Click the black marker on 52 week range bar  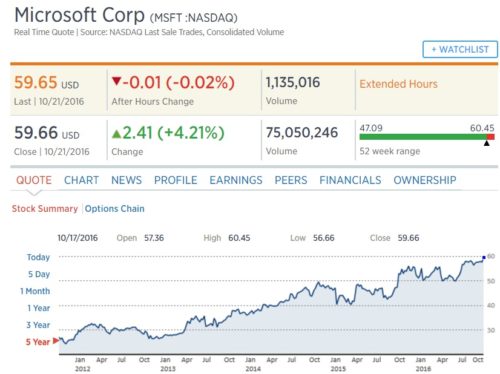(487, 143)
